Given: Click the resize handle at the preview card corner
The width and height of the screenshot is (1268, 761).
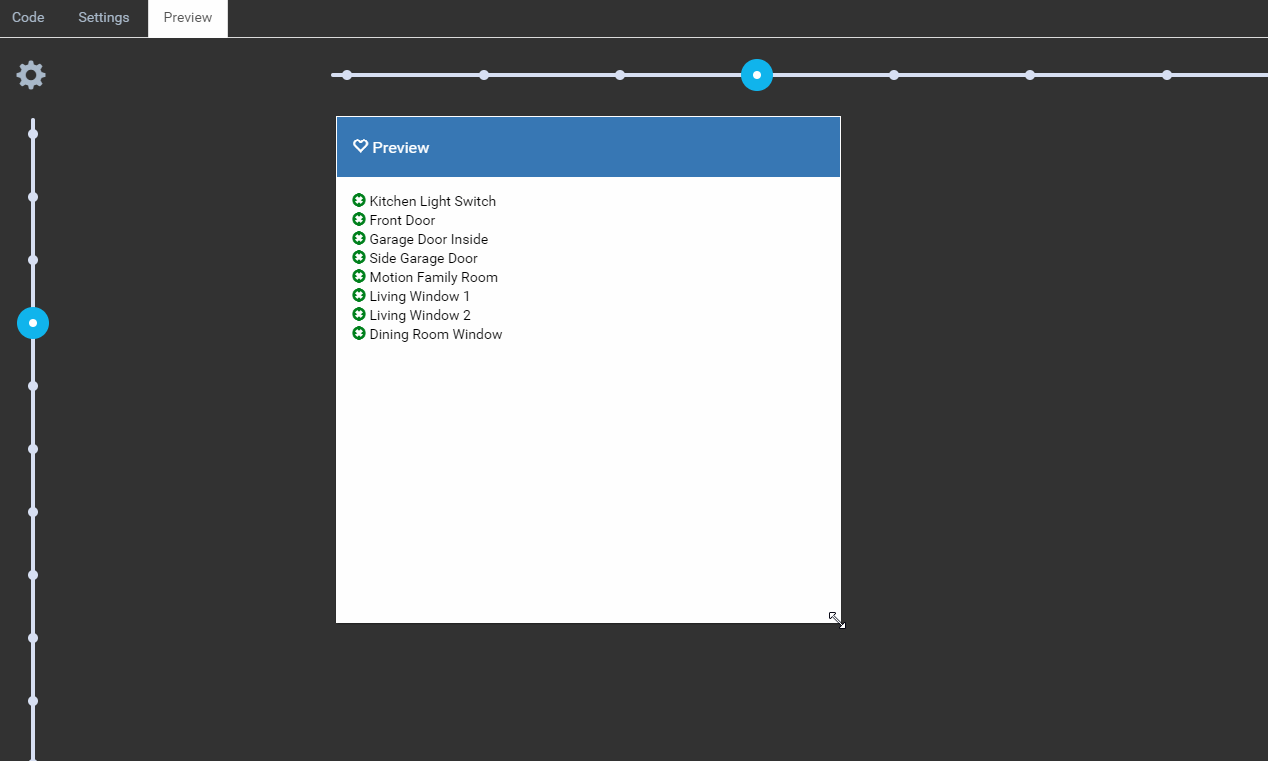Looking at the screenshot, I should [x=837, y=620].
